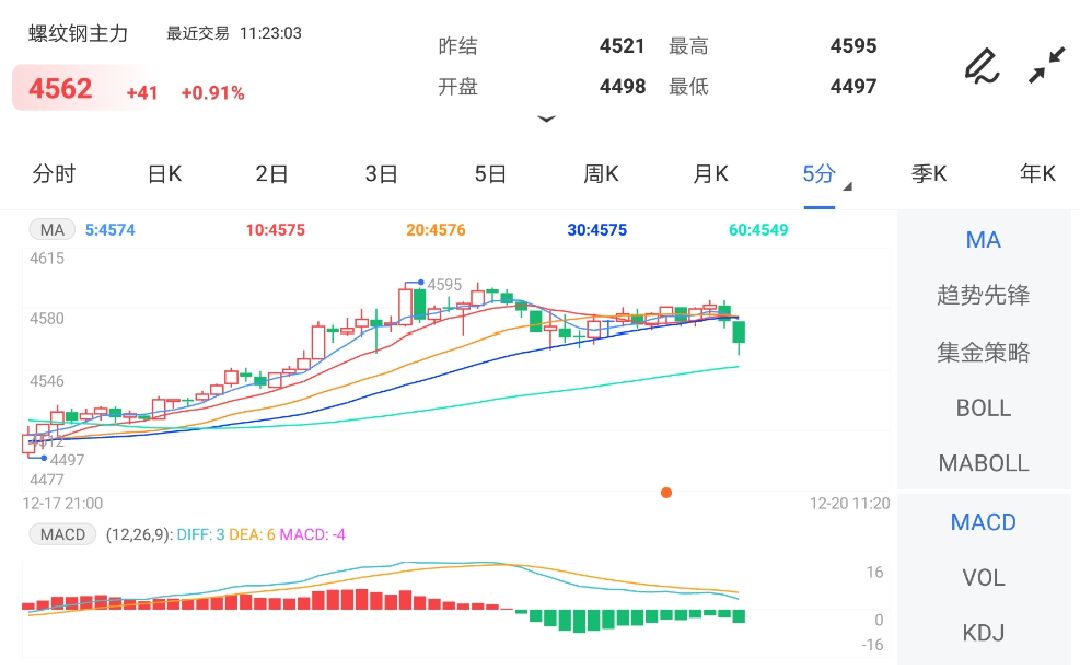Switch to 季K chart tab
The height and width of the screenshot is (665, 1080).
click(929, 174)
